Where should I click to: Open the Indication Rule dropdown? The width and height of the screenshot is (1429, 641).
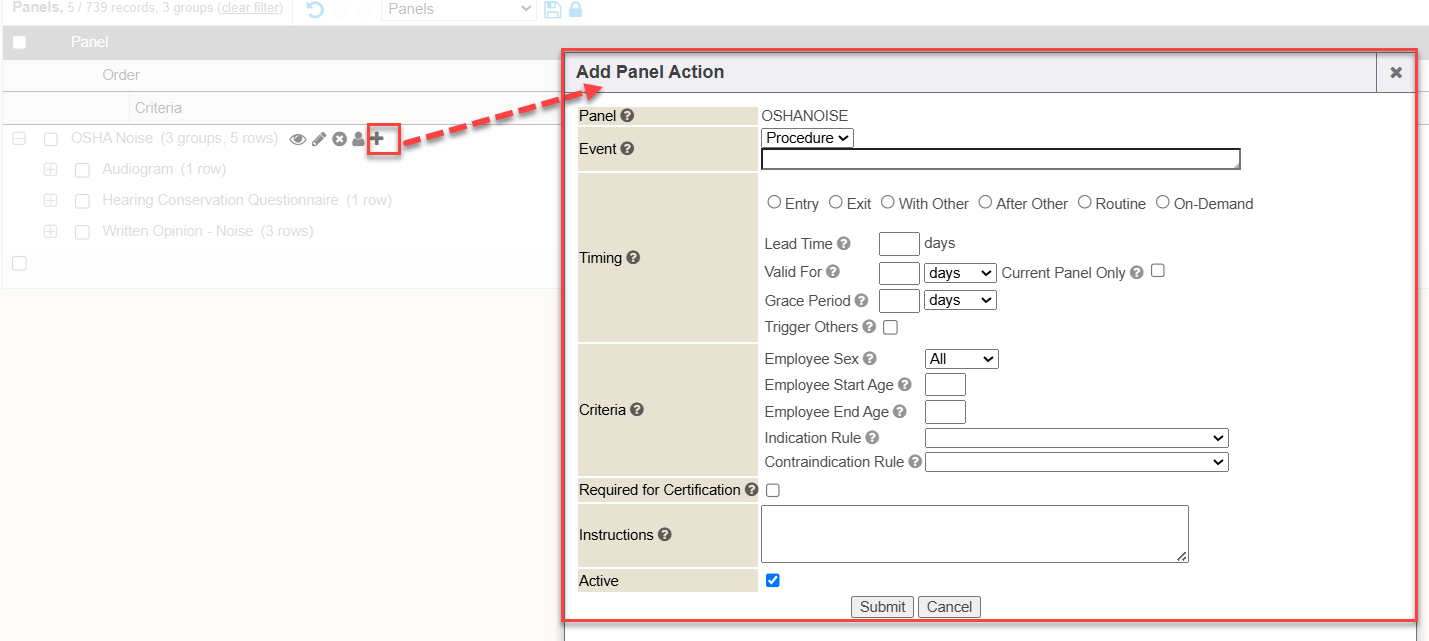pos(1076,438)
